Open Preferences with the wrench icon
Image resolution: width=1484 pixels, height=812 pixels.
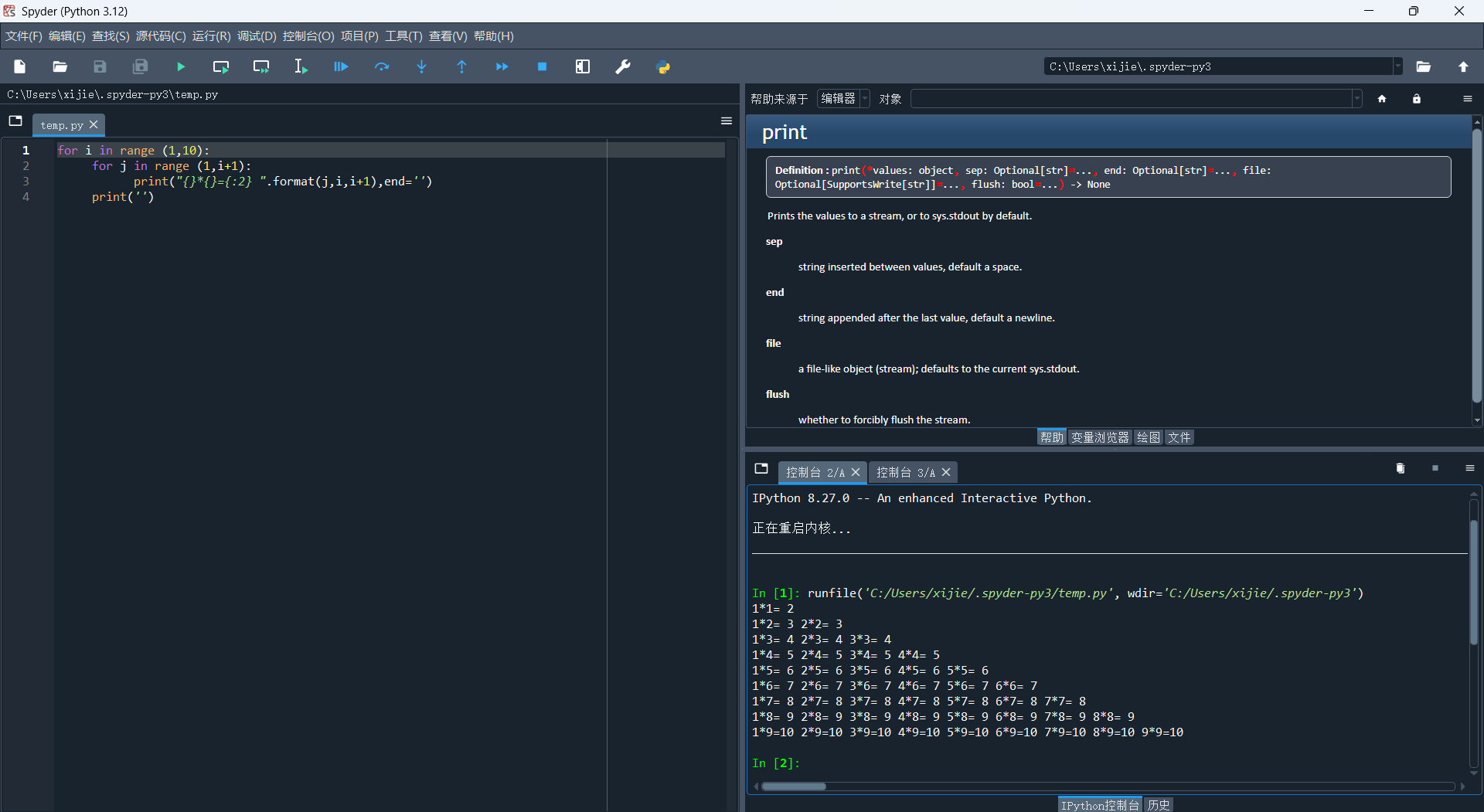pyautogui.click(x=623, y=67)
